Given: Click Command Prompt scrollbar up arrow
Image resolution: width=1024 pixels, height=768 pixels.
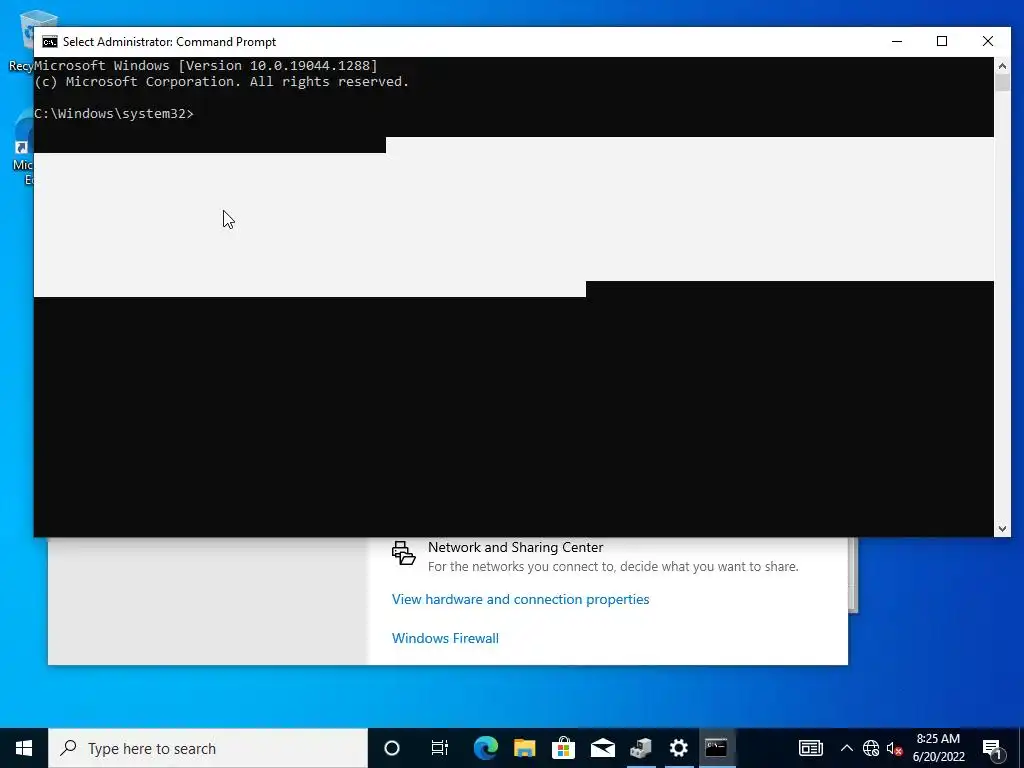Looking at the screenshot, I should [1002, 65].
